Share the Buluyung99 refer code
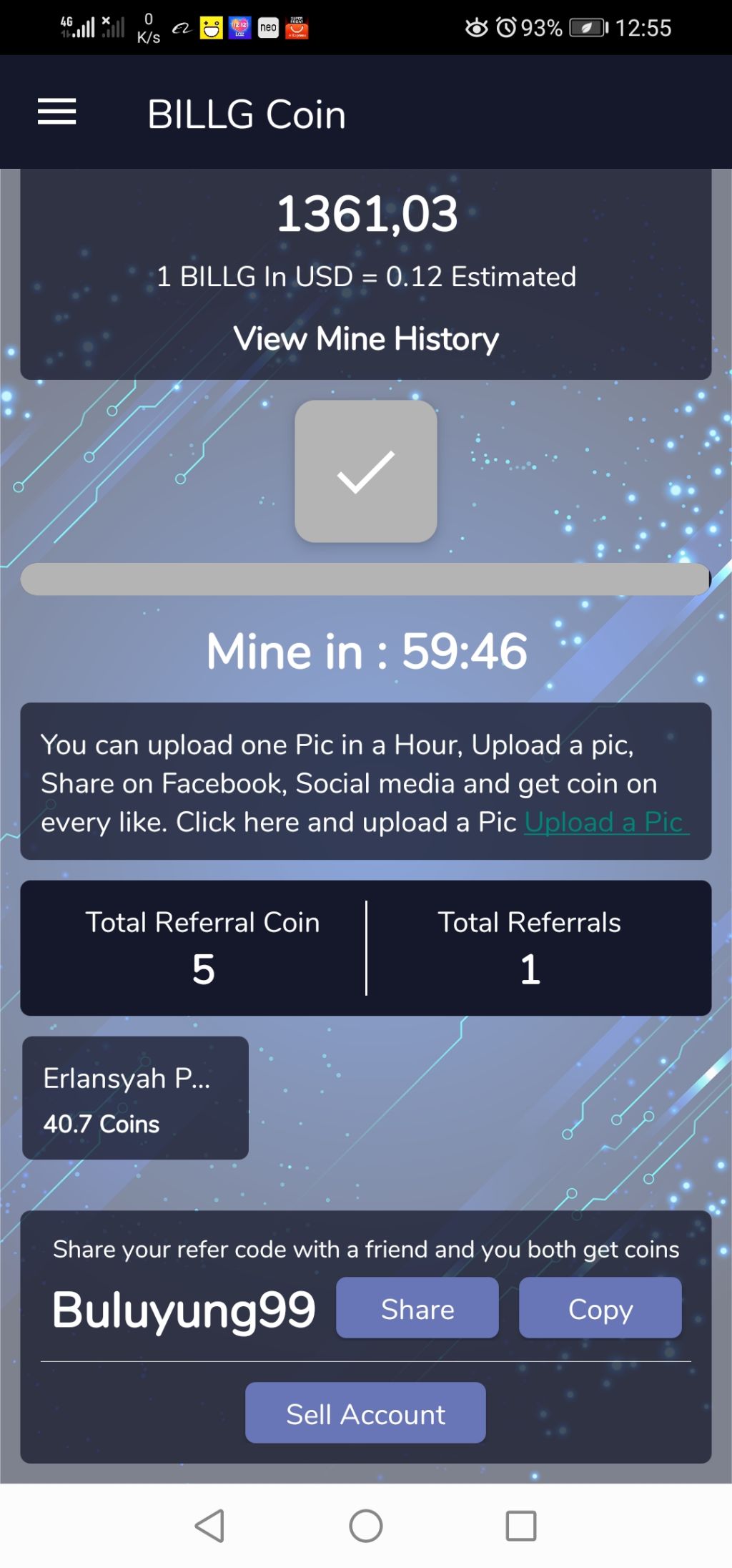The width and height of the screenshot is (732, 1568). (417, 1308)
